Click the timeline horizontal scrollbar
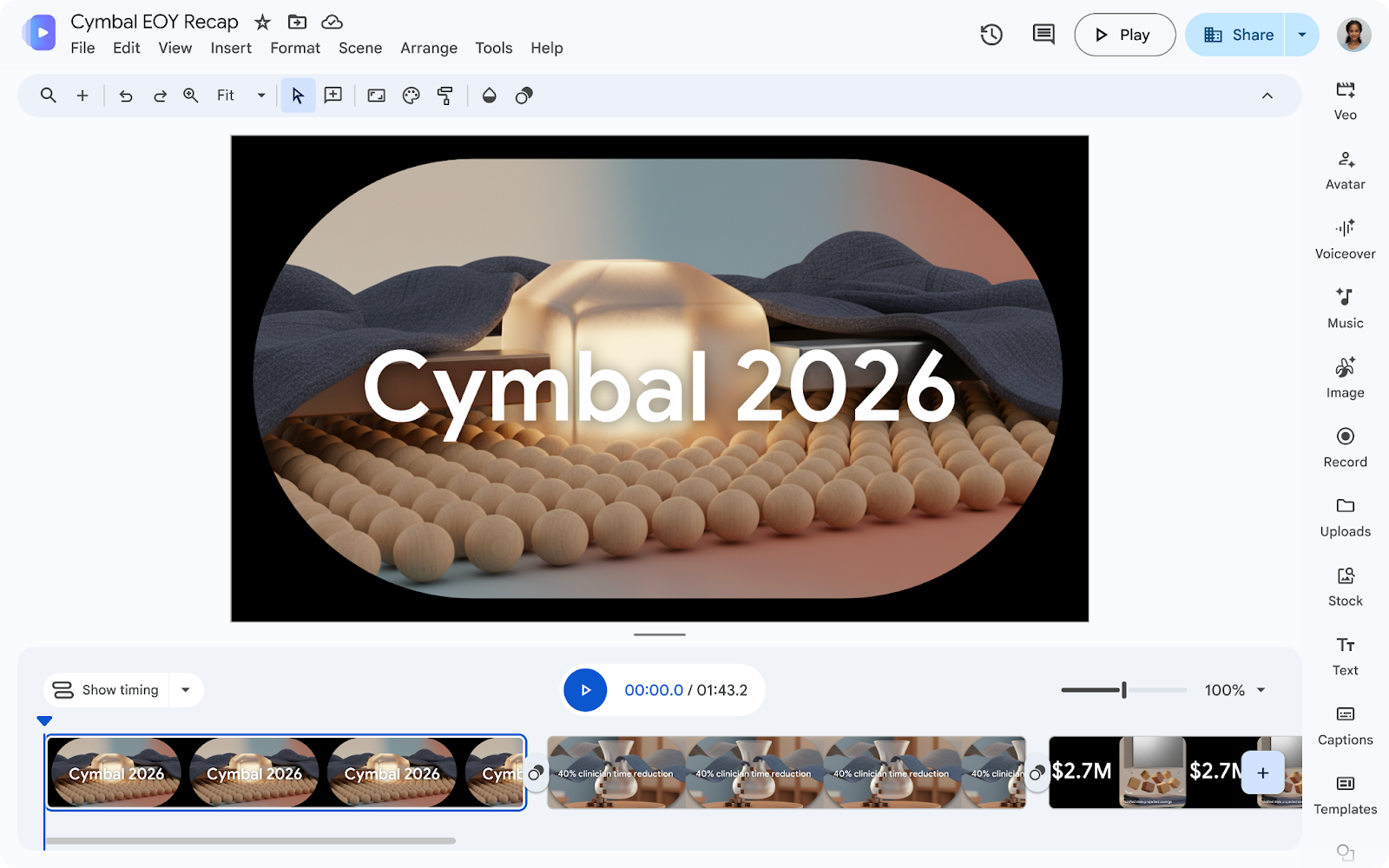This screenshot has width=1389, height=868. tap(250, 840)
